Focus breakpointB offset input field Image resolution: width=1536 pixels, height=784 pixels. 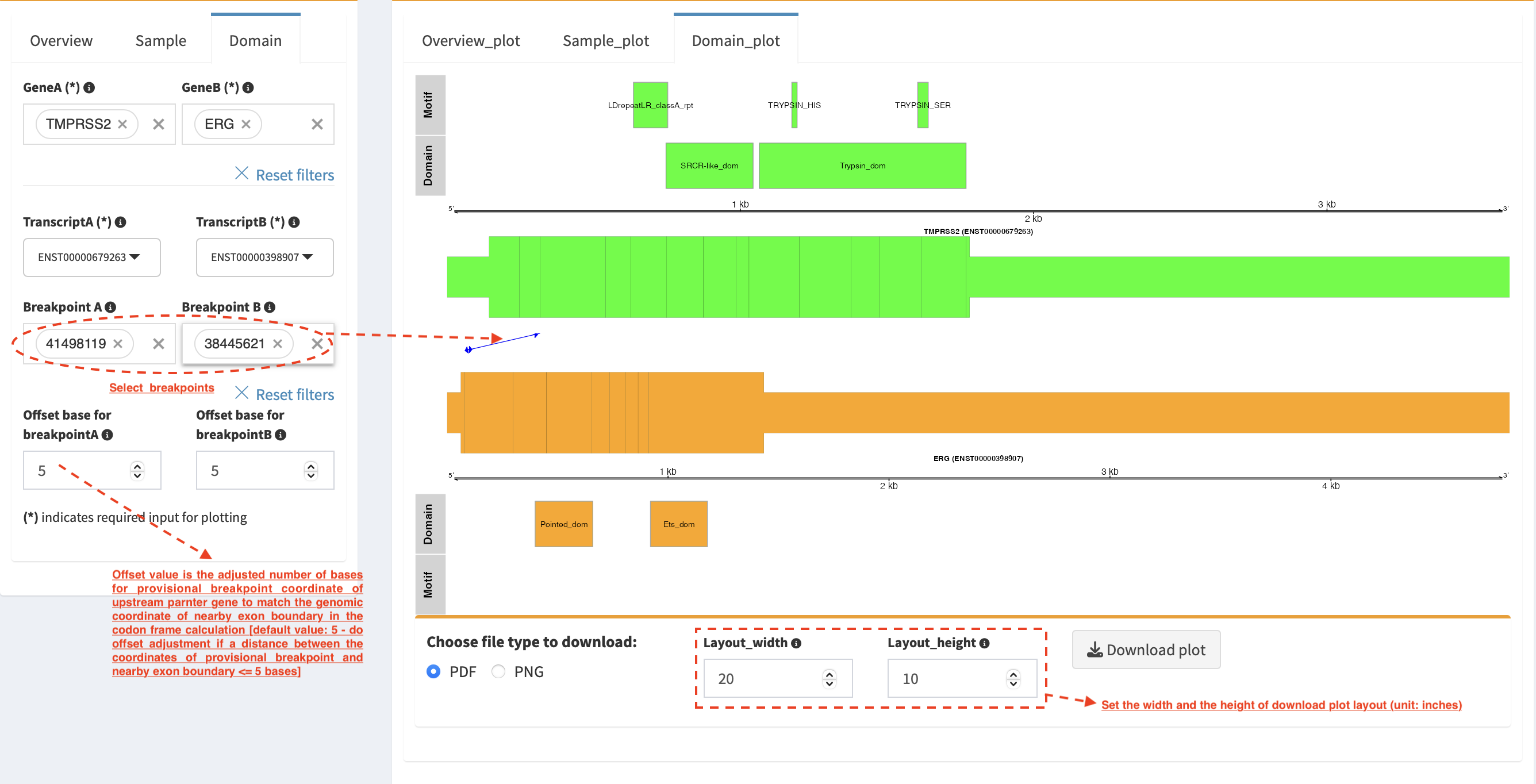pyautogui.click(x=265, y=470)
